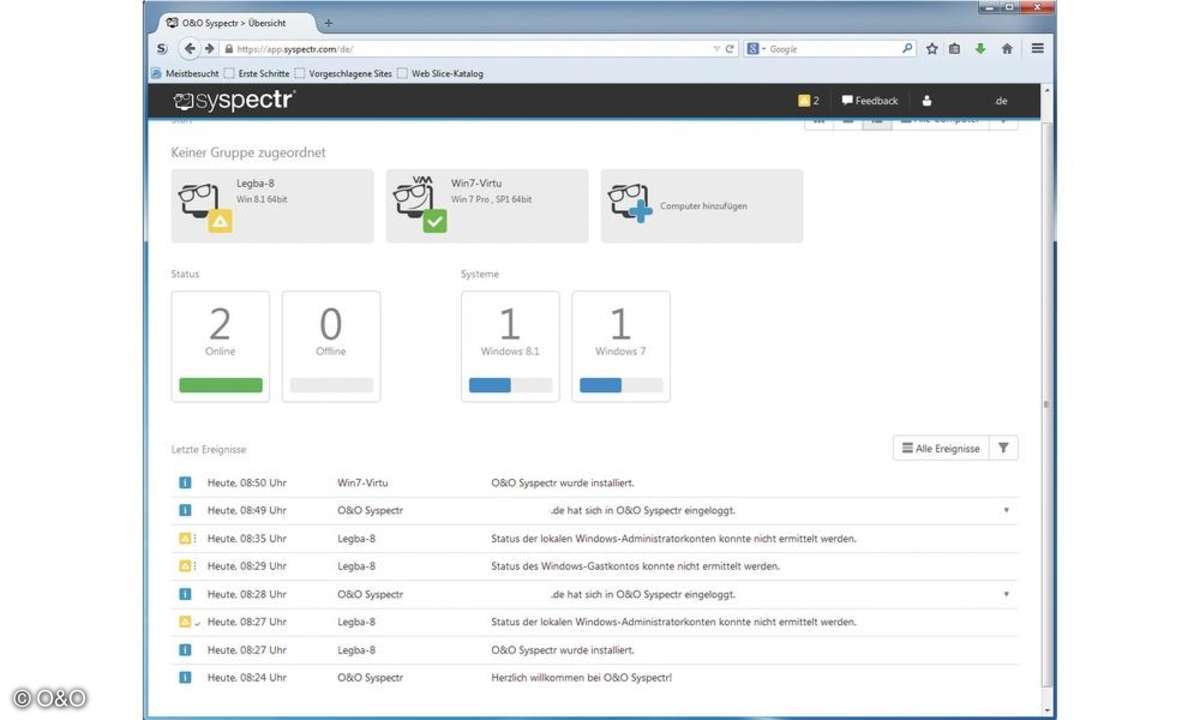Image resolution: width=1200 pixels, height=720 pixels.
Task: Bookmark this page with the star icon
Action: tap(932, 48)
